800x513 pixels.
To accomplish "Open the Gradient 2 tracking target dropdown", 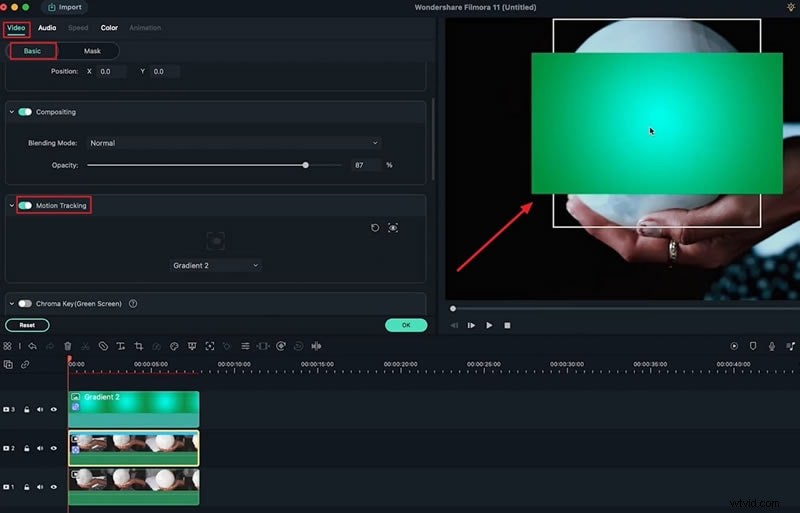I will (x=215, y=265).
